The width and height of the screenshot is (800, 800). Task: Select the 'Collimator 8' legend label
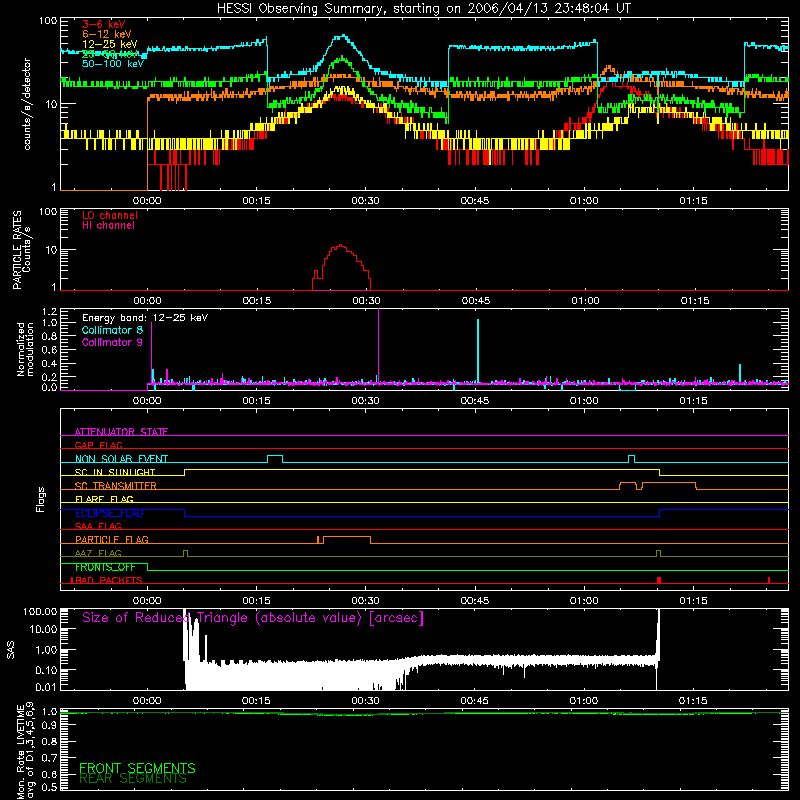[112, 330]
